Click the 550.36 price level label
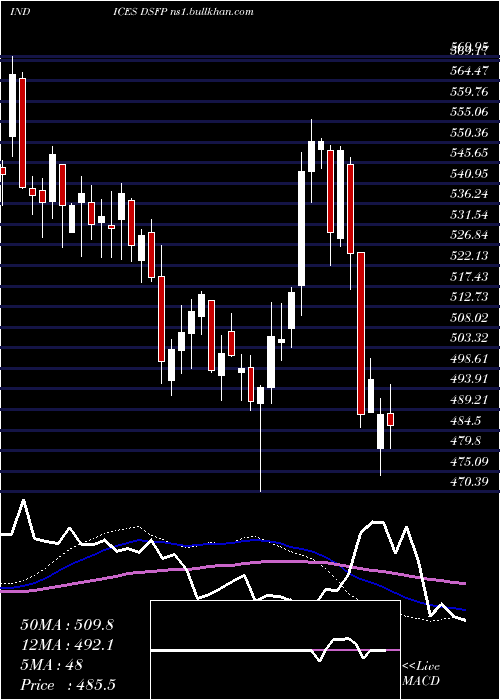This screenshot has width=500, height=700. (470, 133)
